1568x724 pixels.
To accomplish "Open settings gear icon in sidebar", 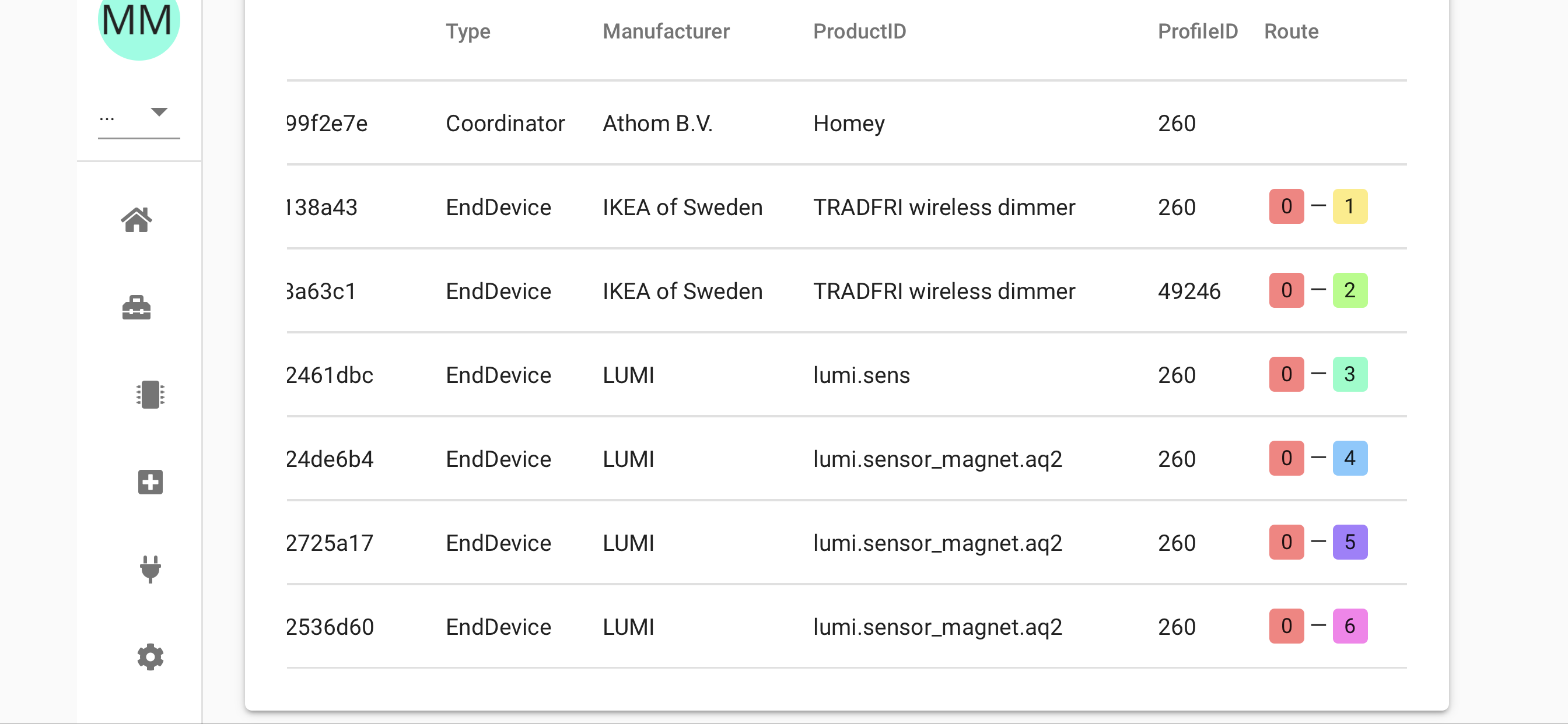I will [x=150, y=657].
